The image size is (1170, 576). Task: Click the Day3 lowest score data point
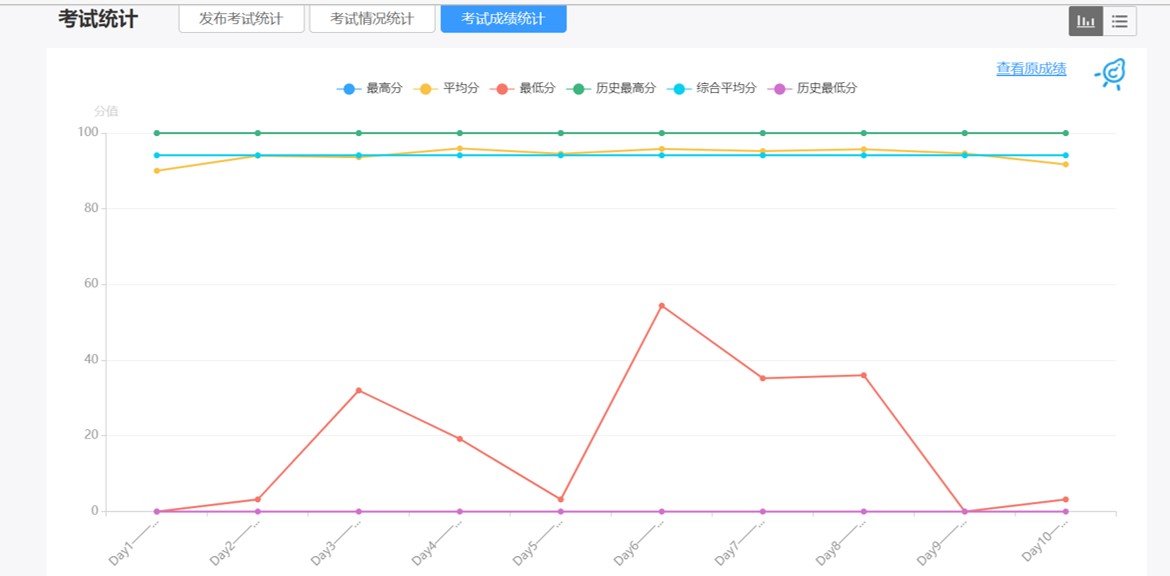coord(359,390)
